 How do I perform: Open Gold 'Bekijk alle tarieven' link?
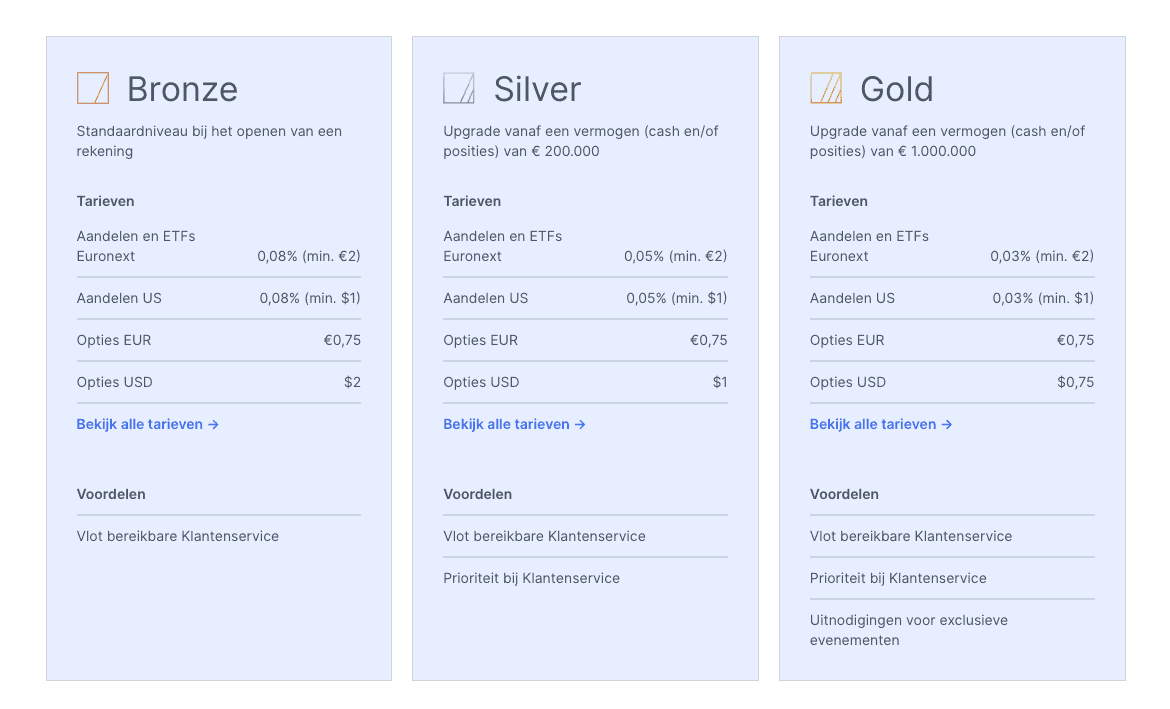tap(880, 424)
